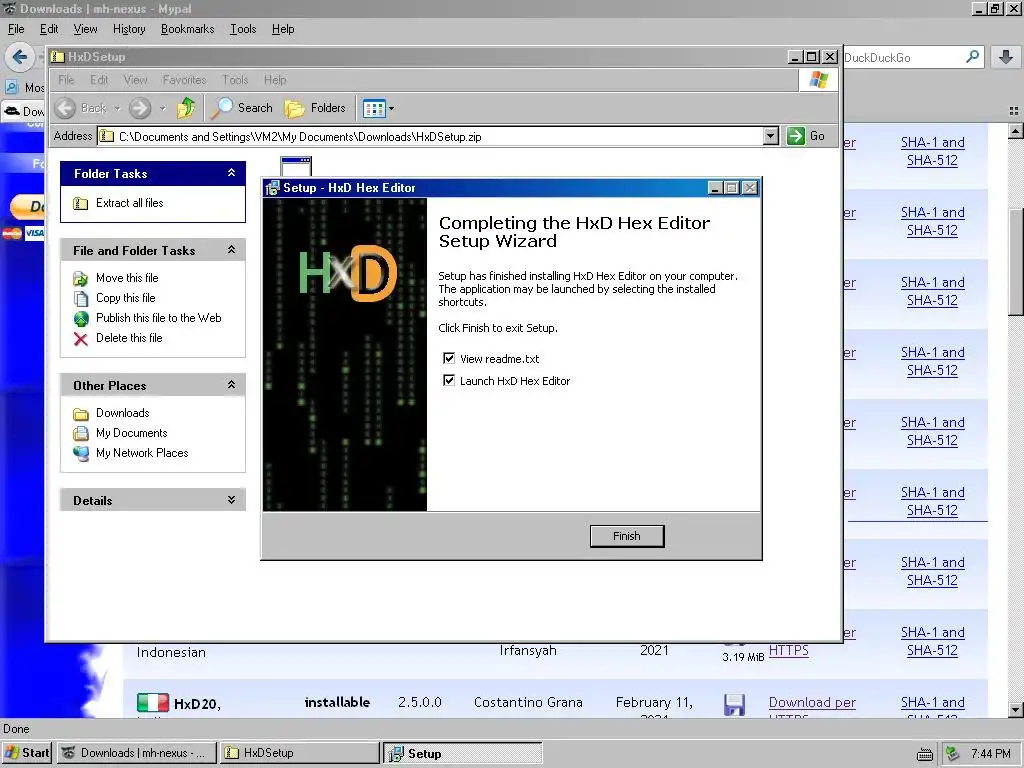Open Downloads in Other Places
Image resolution: width=1024 pixels, height=768 pixels.
click(122, 413)
